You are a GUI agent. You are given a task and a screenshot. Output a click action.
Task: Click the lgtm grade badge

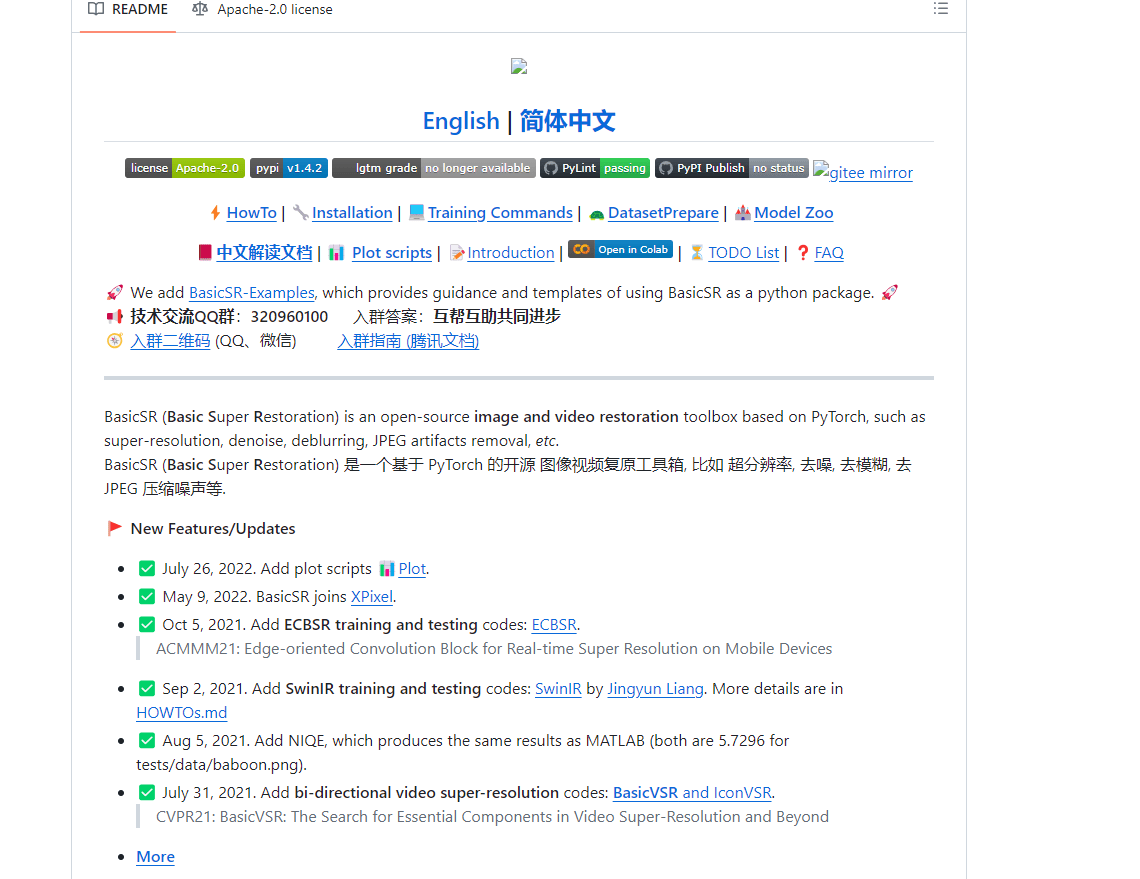(433, 168)
